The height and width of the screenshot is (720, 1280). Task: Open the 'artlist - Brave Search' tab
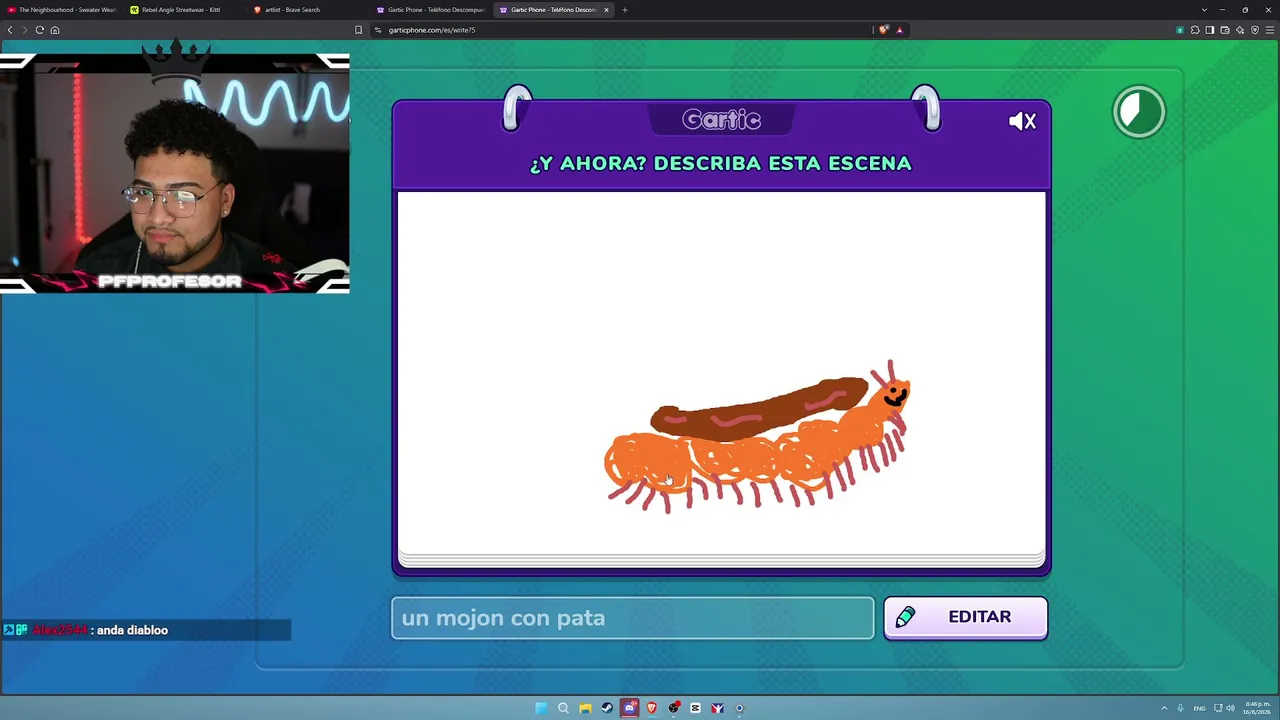[x=308, y=10]
